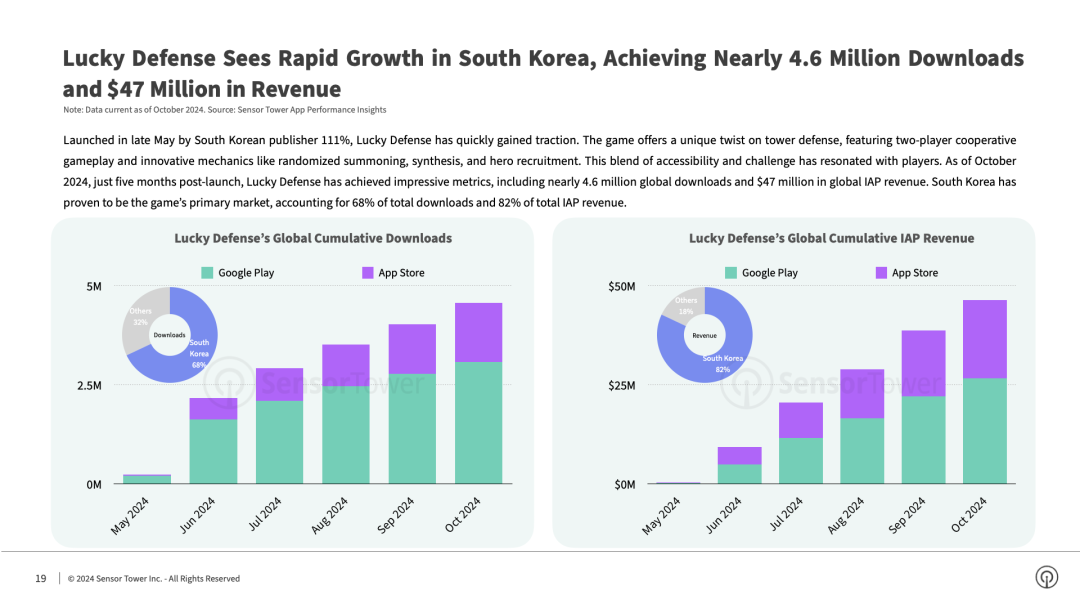1080x608 pixels.
Task: Click Jul 2024 App Store segment in Revenue chart
Action: coord(800,420)
